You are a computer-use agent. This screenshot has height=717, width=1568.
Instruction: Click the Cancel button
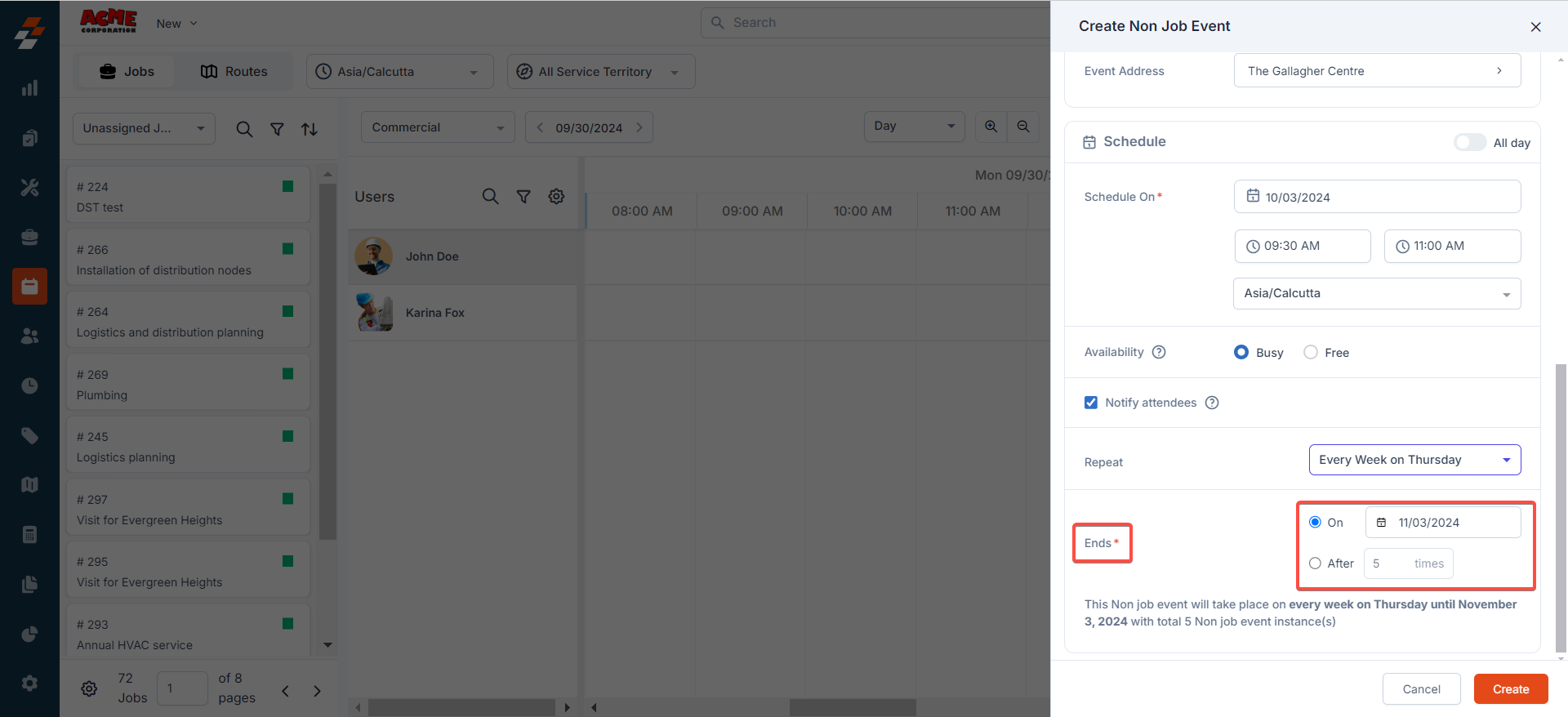click(x=1421, y=689)
